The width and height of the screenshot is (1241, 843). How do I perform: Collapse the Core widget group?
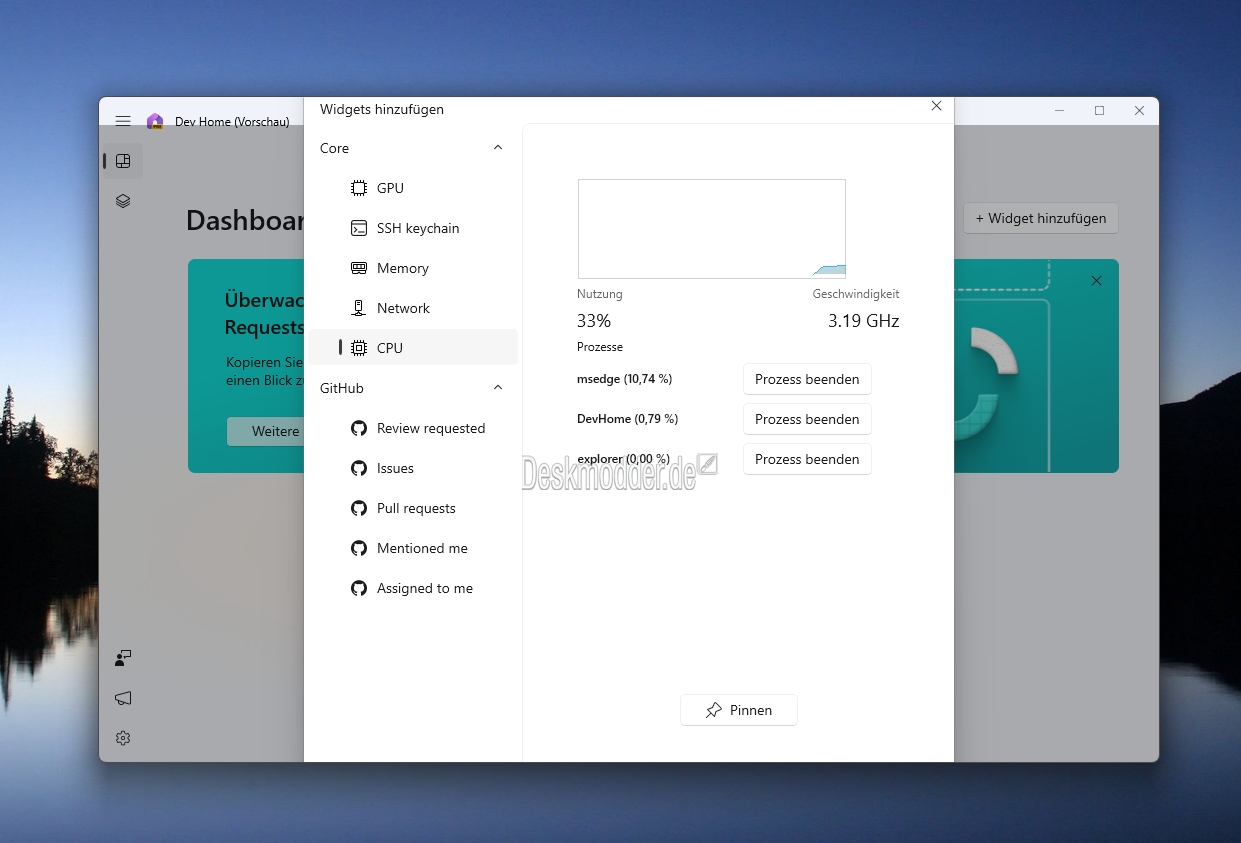[x=498, y=148]
